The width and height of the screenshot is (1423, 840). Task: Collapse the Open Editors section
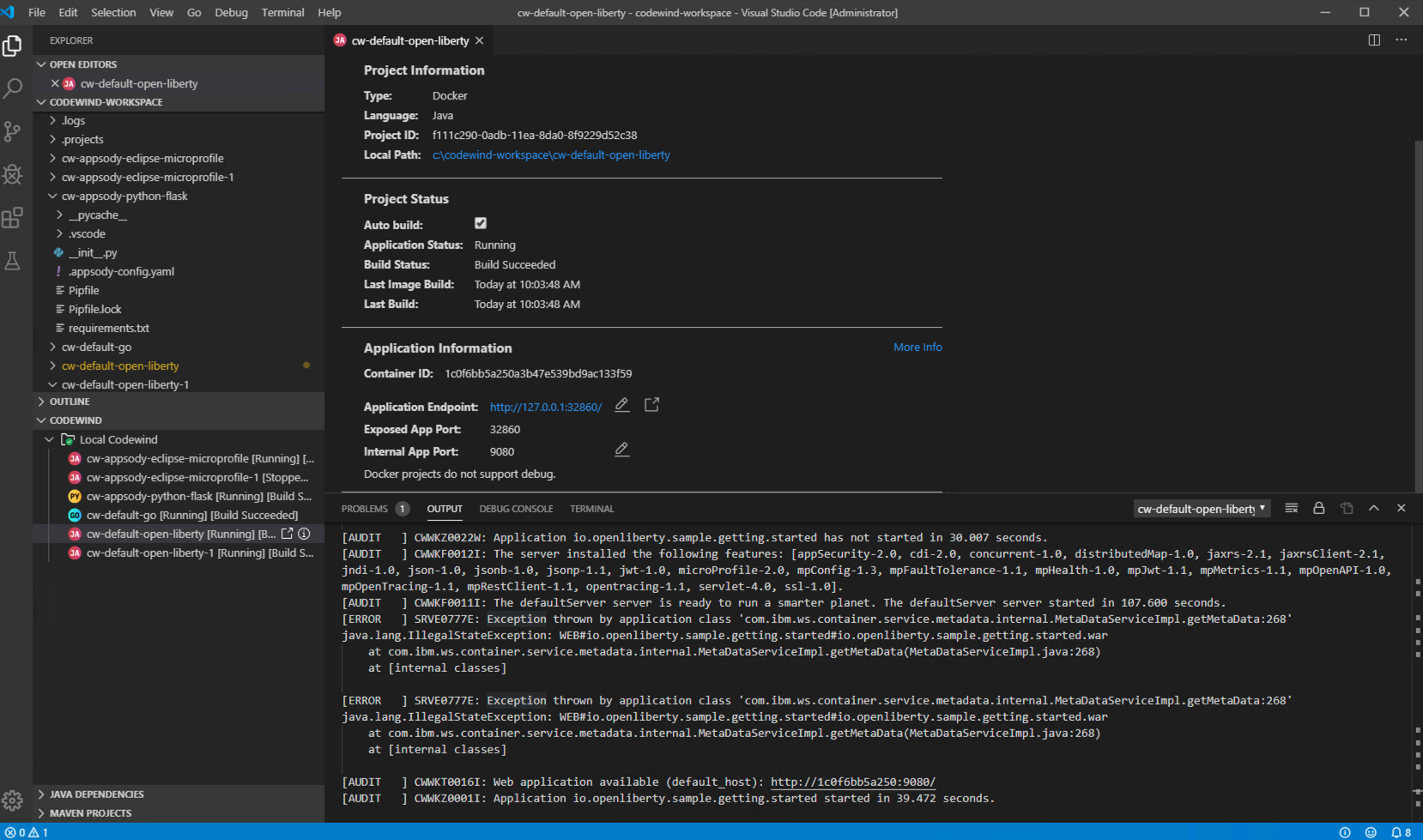point(179,64)
